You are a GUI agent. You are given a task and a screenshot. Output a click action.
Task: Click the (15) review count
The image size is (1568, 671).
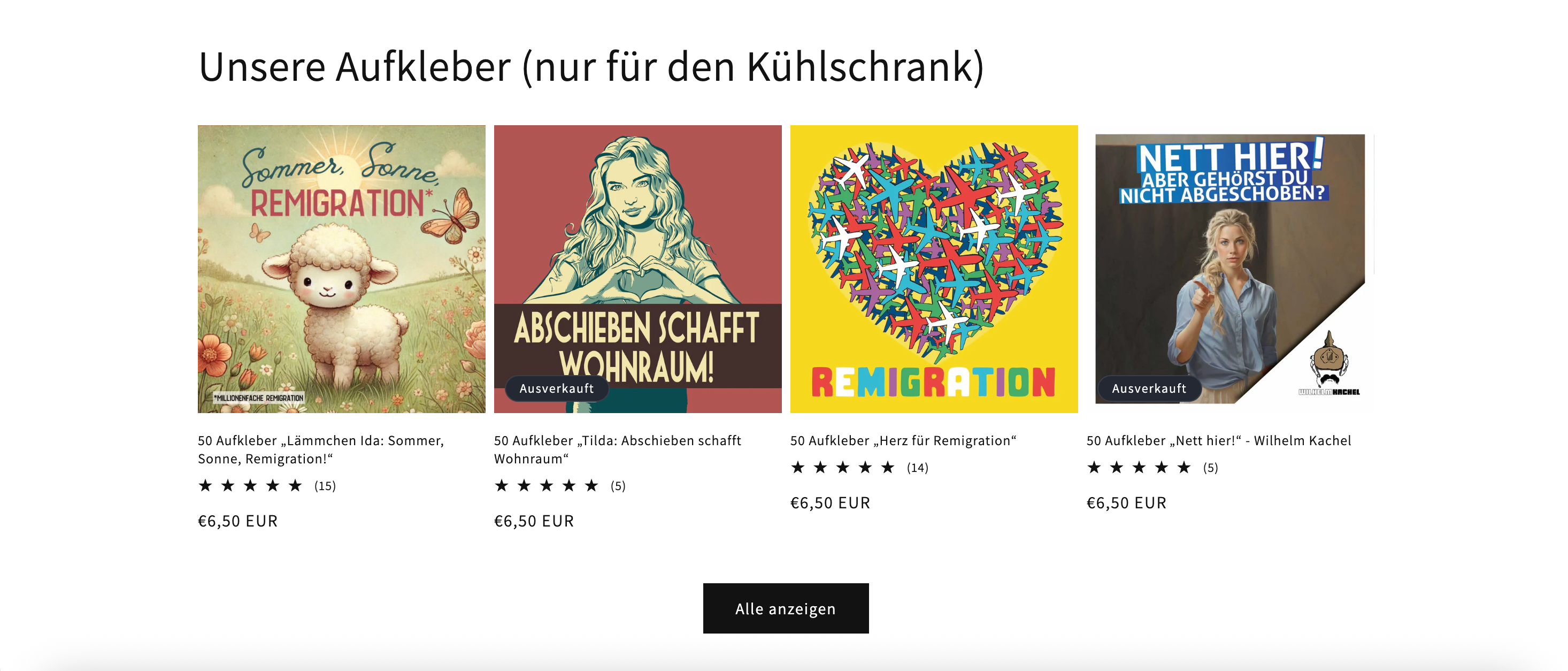pyautogui.click(x=325, y=486)
